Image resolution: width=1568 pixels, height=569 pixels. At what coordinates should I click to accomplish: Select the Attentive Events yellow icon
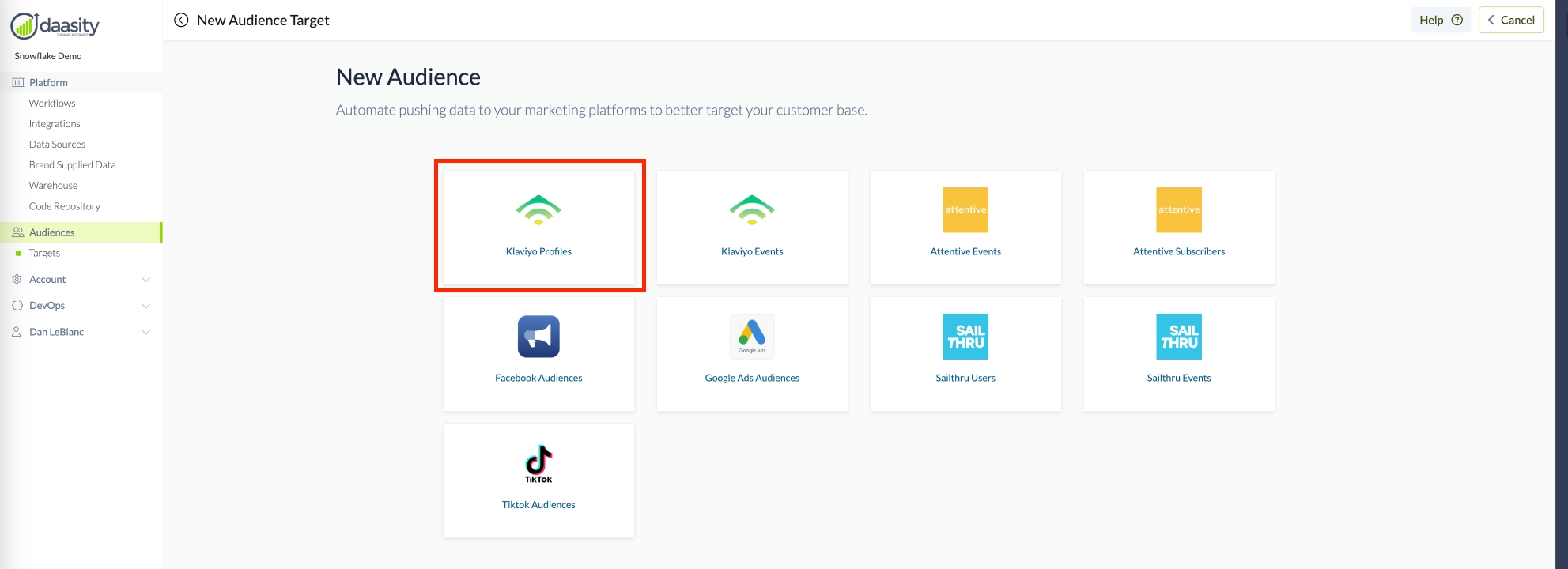click(x=965, y=210)
